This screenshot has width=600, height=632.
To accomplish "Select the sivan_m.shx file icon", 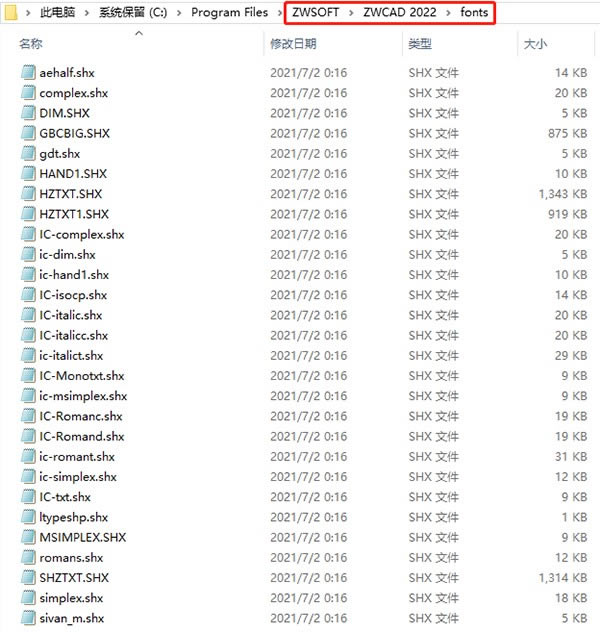I will click(28, 619).
